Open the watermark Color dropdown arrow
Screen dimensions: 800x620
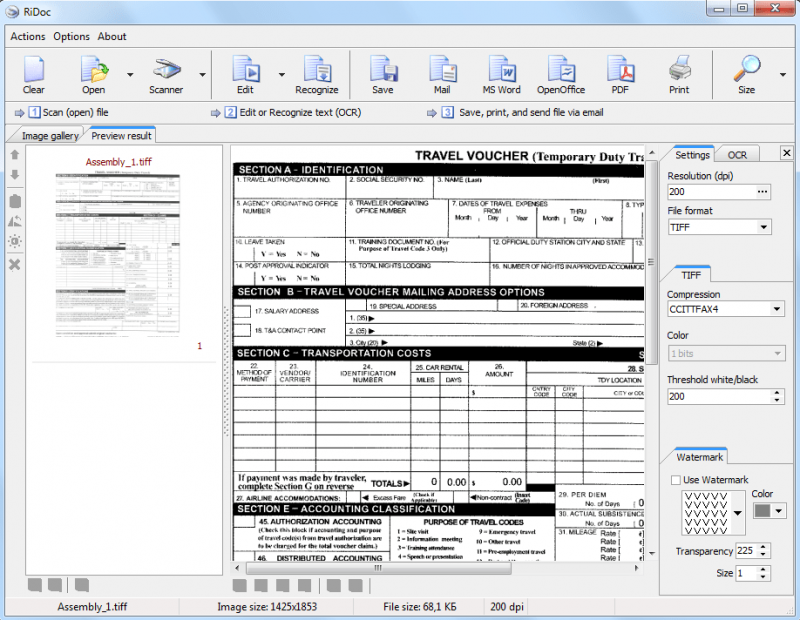(779, 511)
